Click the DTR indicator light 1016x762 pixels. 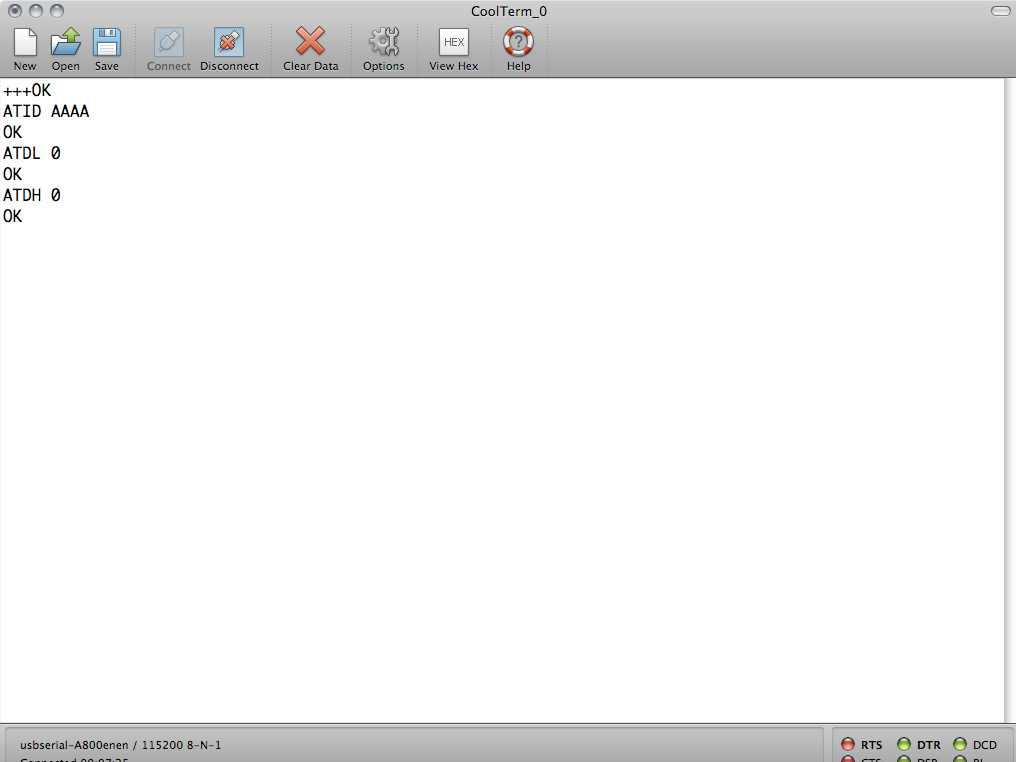coord(904,744)
